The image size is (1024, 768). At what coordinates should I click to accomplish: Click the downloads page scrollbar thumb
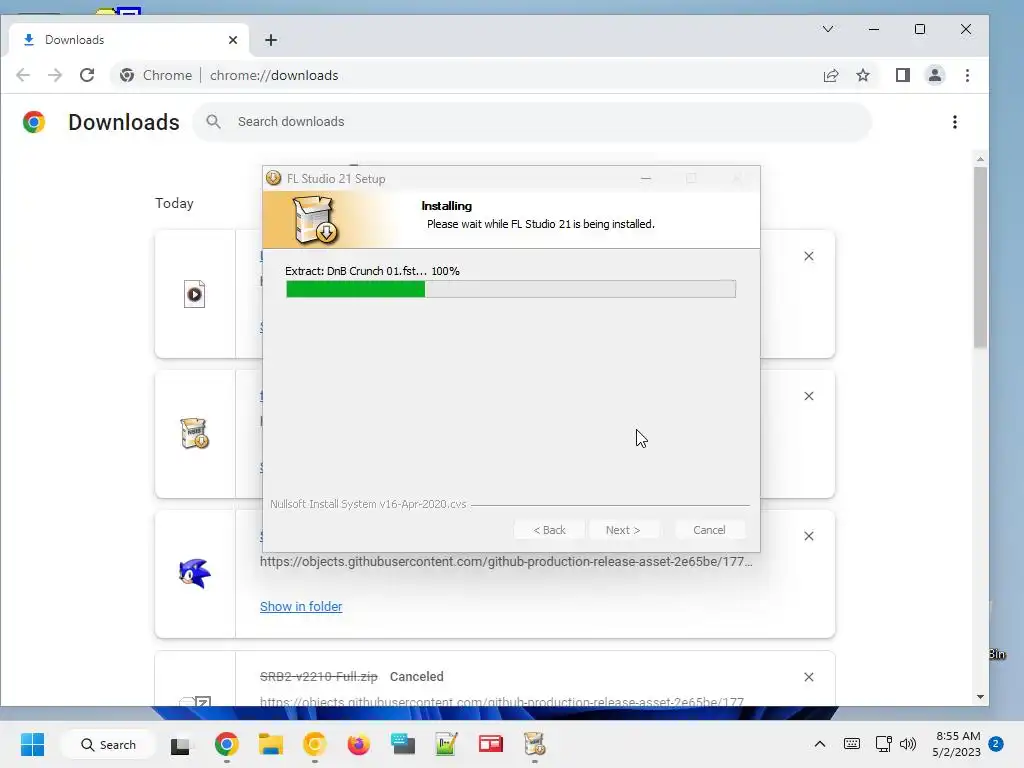[x=980, y=257]
